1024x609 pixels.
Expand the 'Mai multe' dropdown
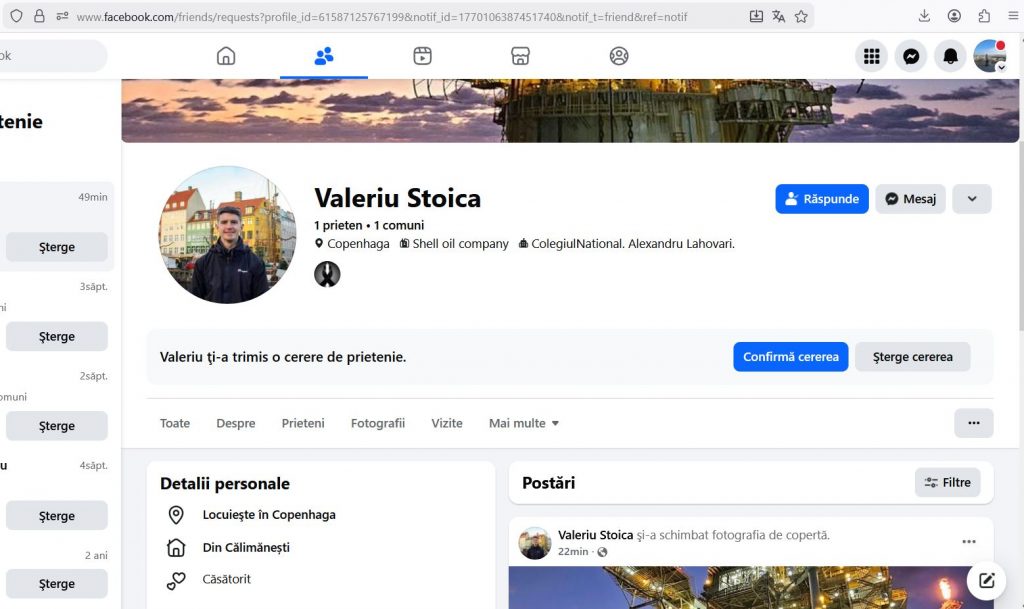coord(524,423)
